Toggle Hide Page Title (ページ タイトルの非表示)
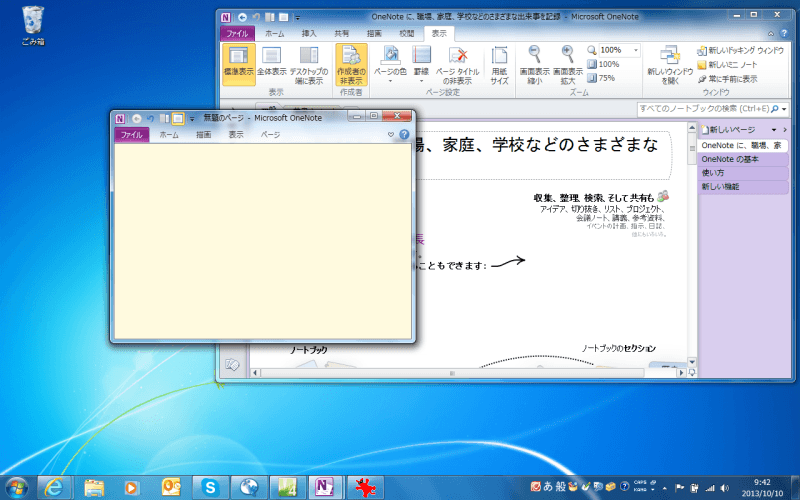This screenshot has height=500, width=800. point(458,64)
